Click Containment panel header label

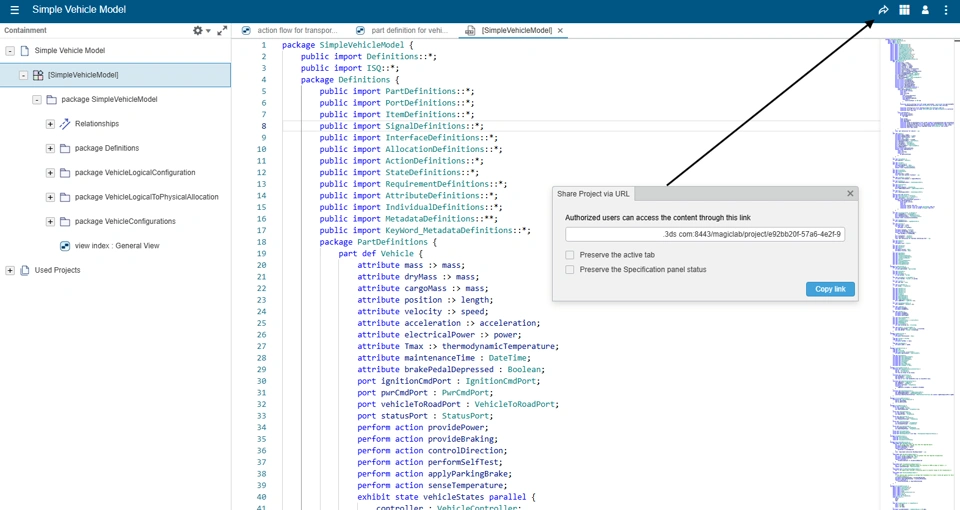[25, 30]
